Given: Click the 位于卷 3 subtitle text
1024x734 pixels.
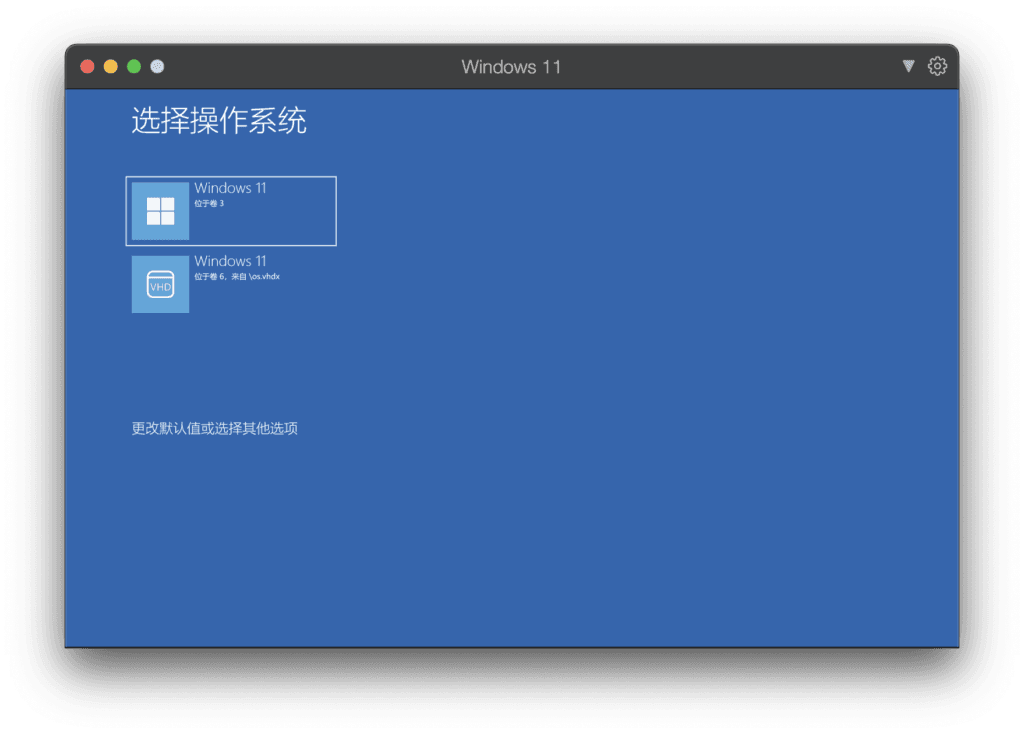Looking at the screenshot, I should (209, 204).
